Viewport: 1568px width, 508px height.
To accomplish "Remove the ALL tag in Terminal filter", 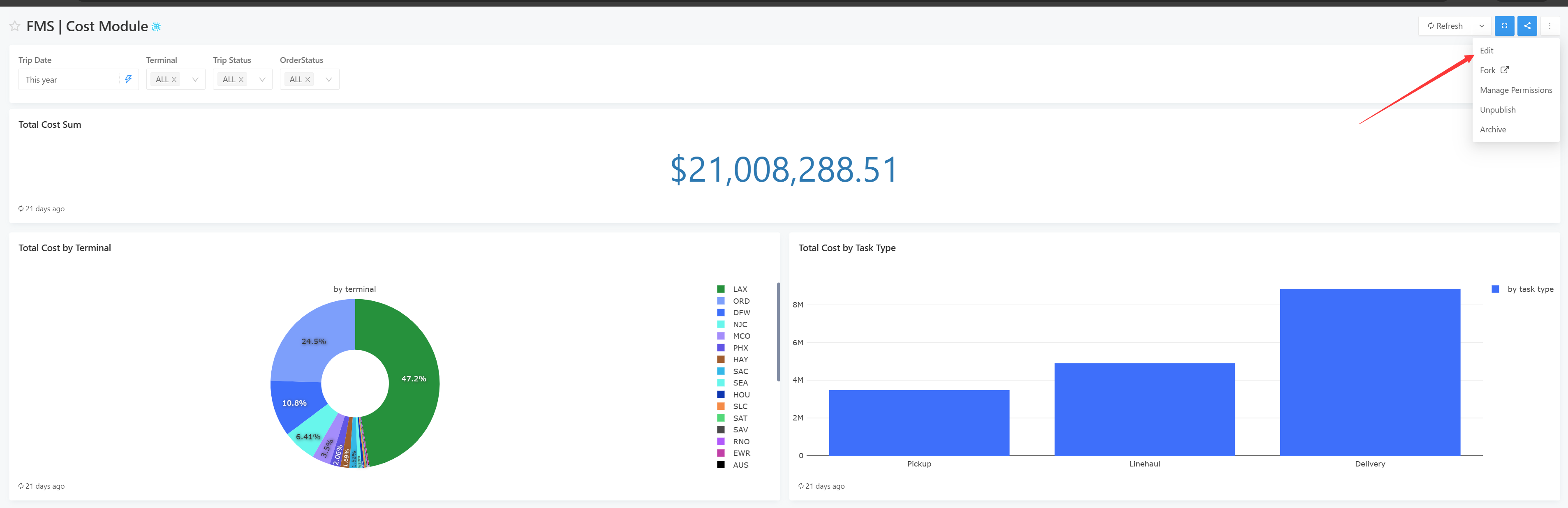I will (174, 80).
